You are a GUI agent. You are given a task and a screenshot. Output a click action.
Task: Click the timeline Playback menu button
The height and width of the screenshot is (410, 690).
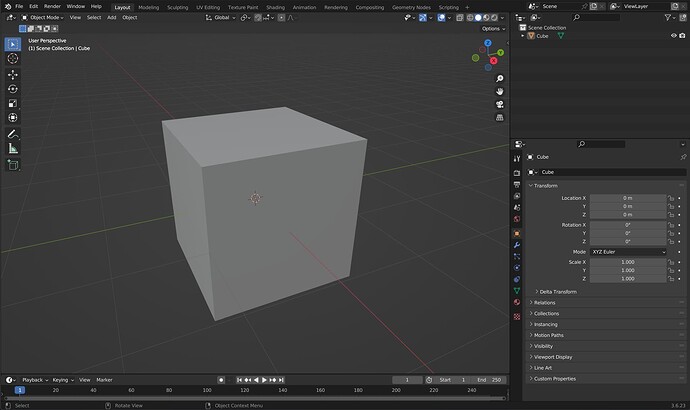[35, 380]
